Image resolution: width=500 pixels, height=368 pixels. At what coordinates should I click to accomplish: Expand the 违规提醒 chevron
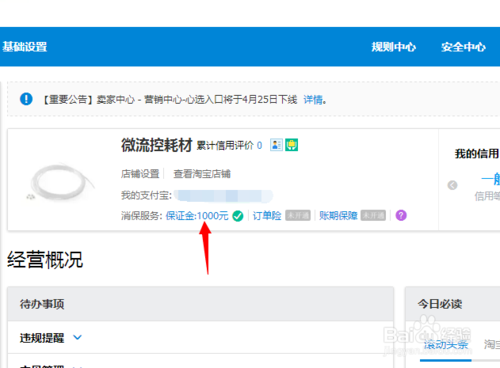(77, 337)
